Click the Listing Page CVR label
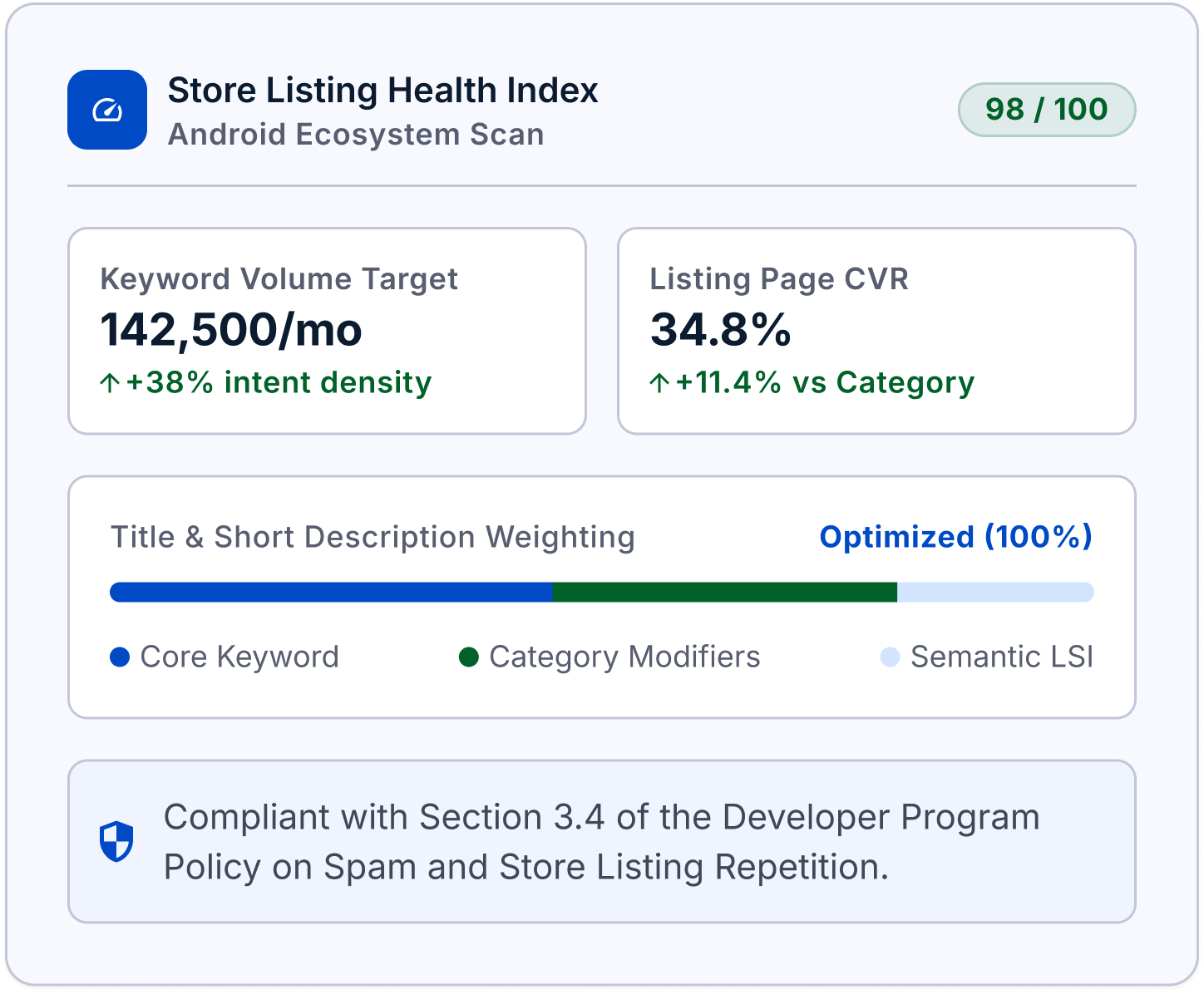 779,279
